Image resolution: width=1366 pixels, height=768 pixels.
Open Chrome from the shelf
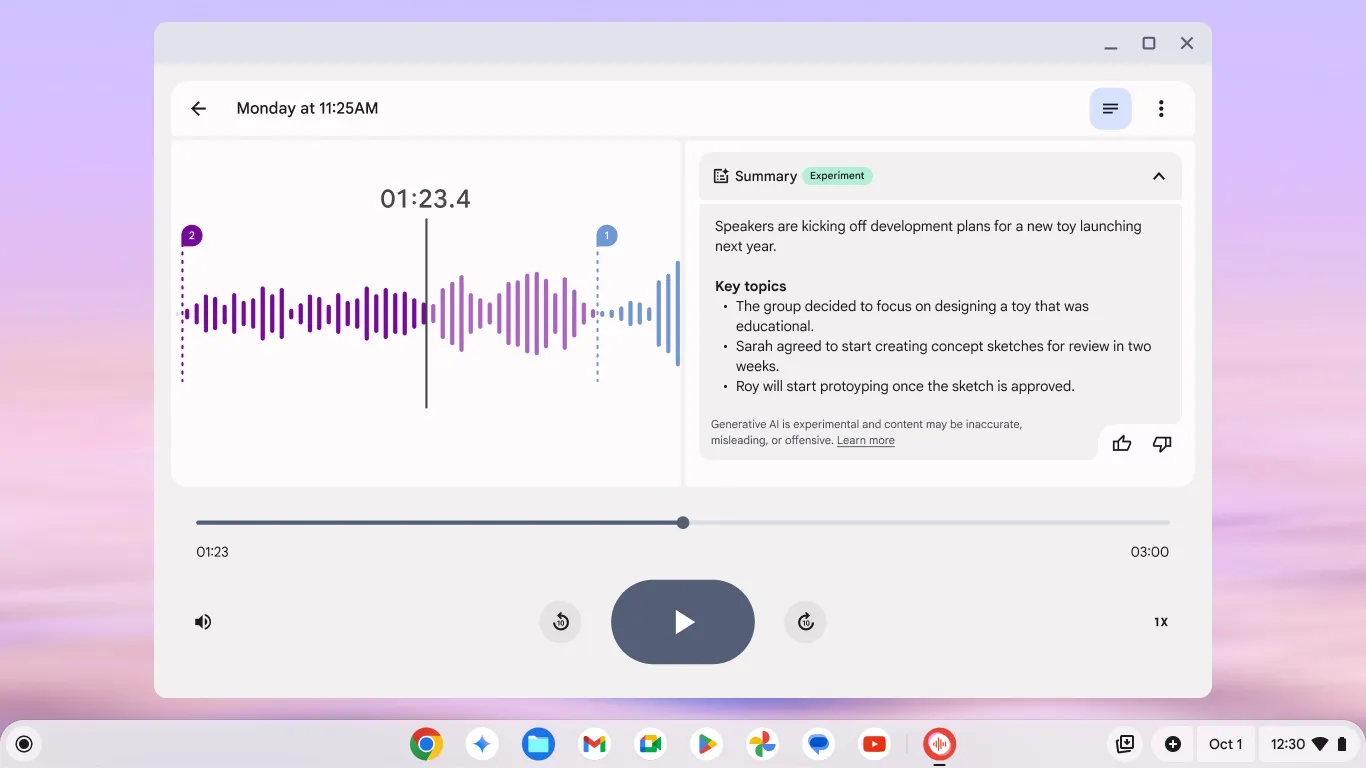tap(426, 744)
